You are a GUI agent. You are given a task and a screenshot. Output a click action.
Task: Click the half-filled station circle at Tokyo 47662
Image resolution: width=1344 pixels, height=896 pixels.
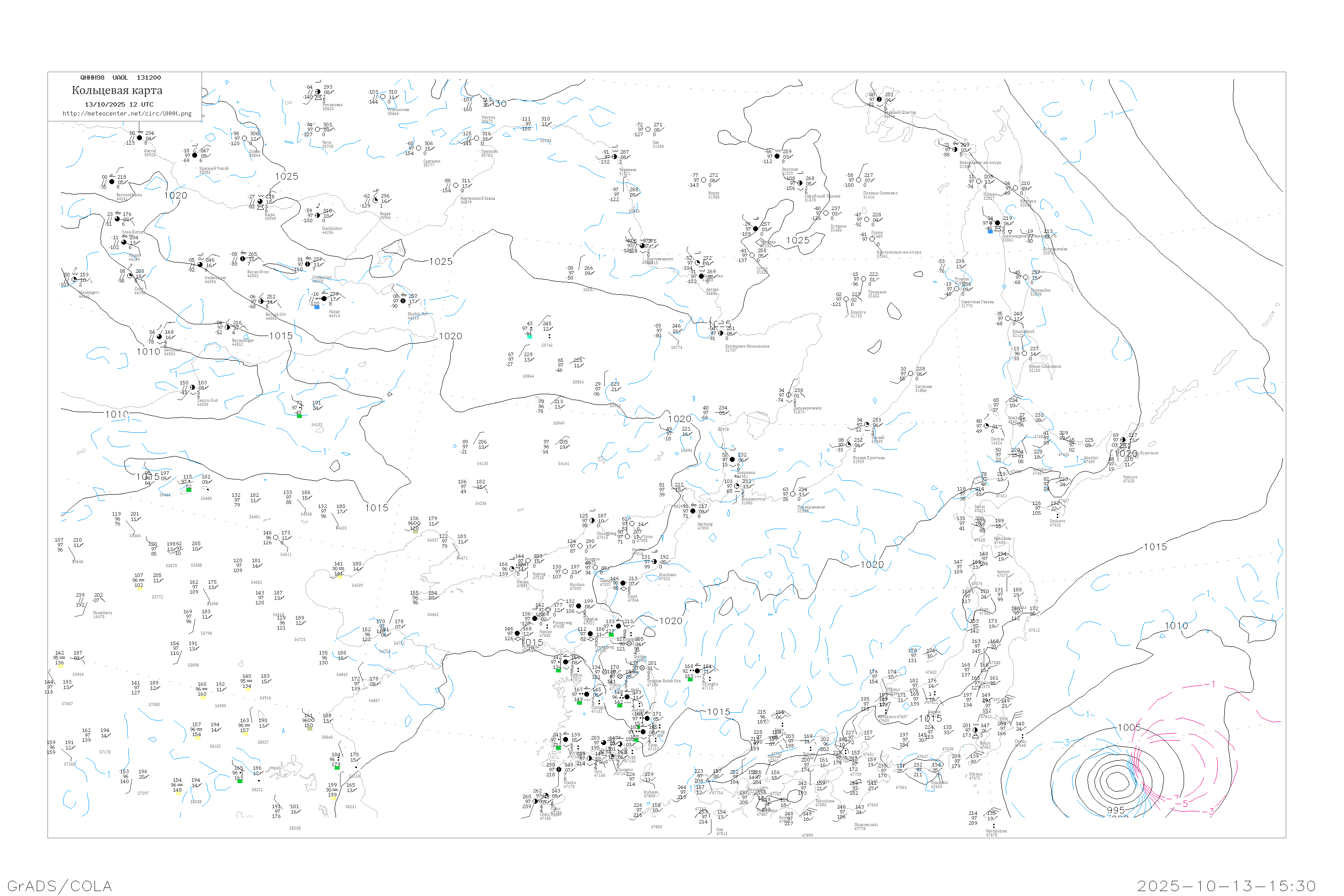[x=975, y=730]
